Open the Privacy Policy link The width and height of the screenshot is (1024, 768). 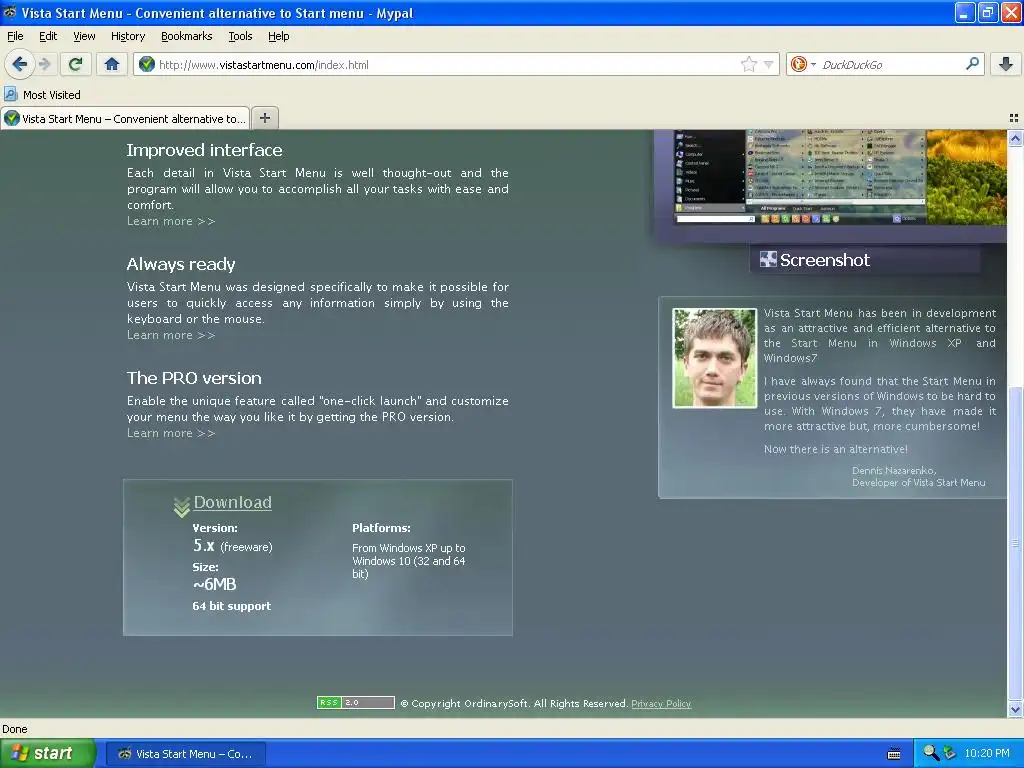click(661, 703)
